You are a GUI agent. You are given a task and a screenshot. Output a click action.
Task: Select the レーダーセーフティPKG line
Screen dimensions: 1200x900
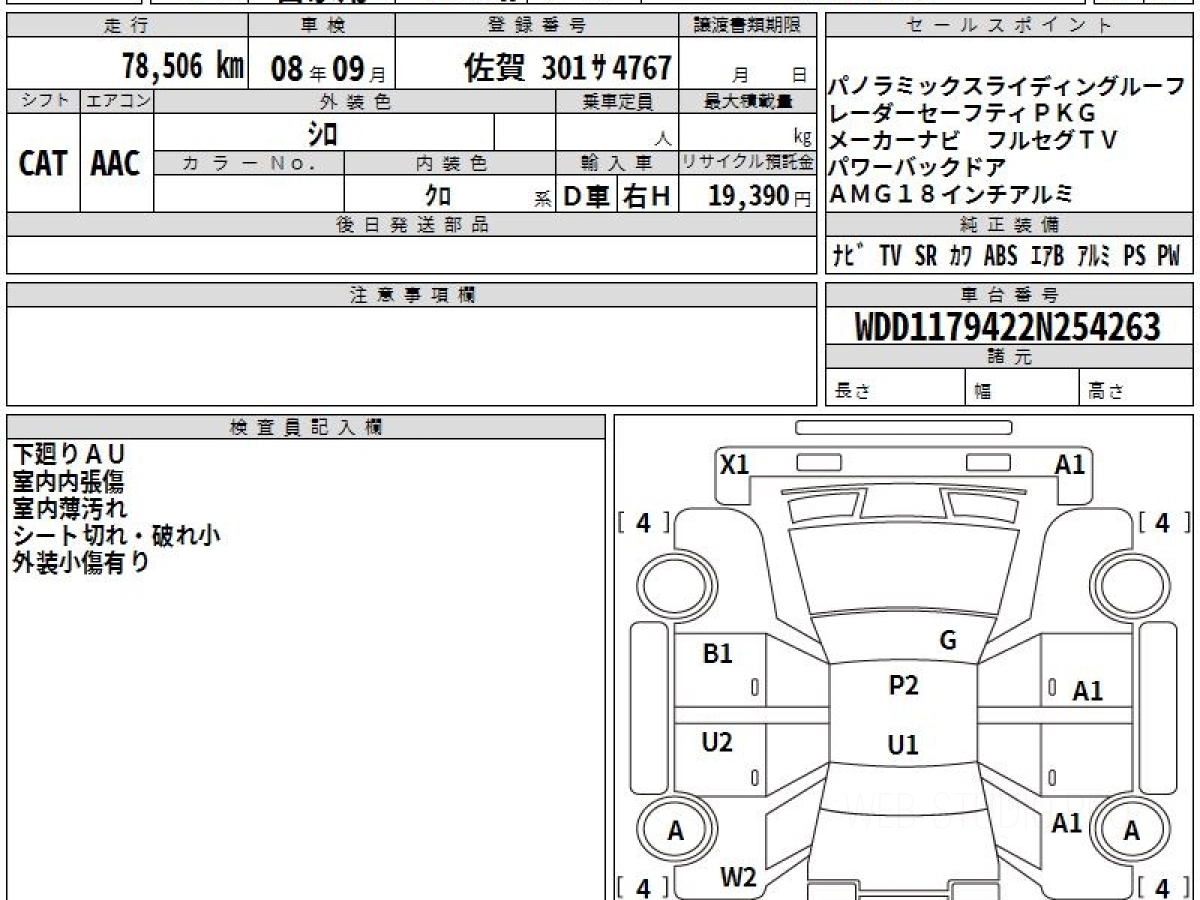(x=962, y=113)
